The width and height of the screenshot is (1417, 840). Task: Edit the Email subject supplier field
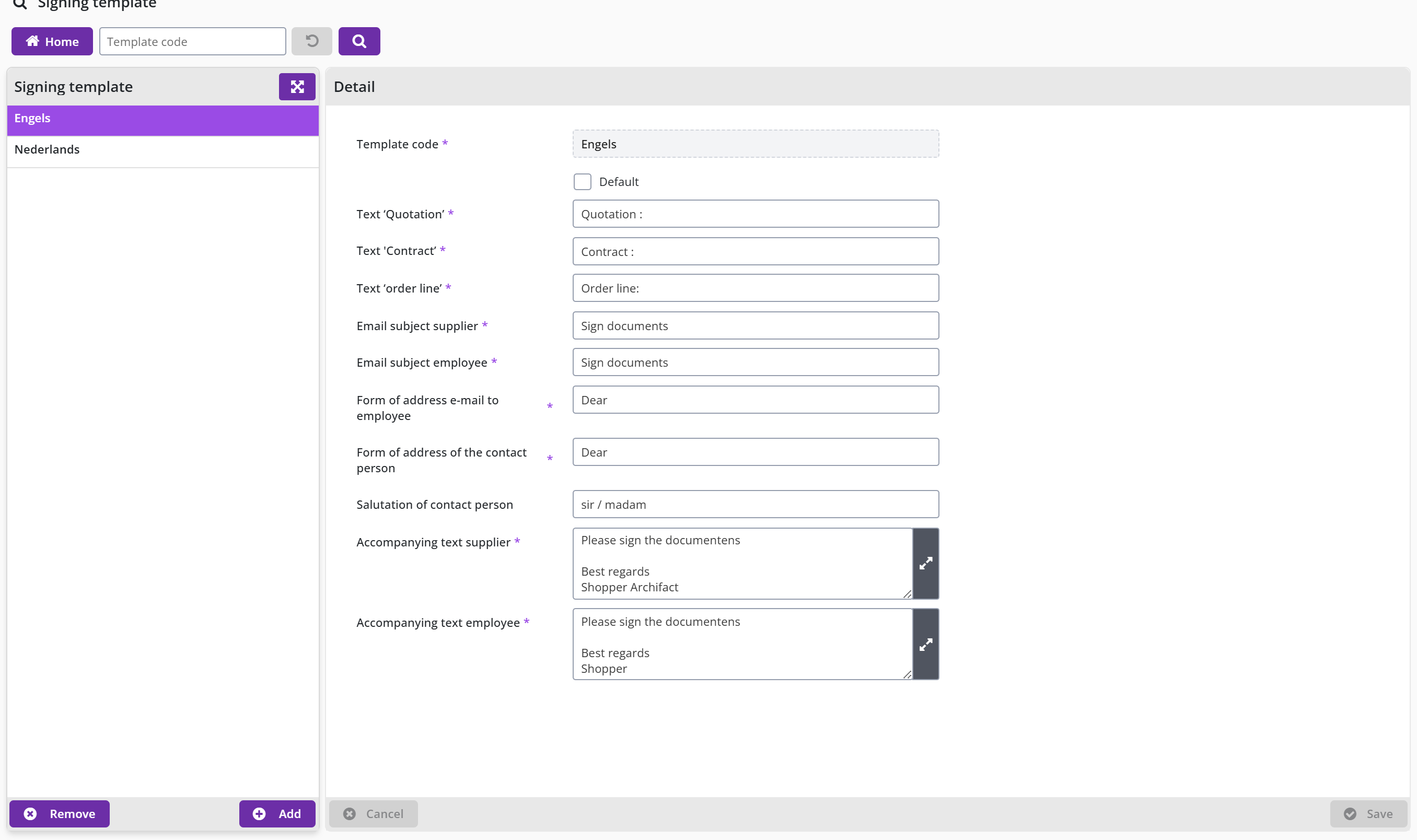point(756,326)
